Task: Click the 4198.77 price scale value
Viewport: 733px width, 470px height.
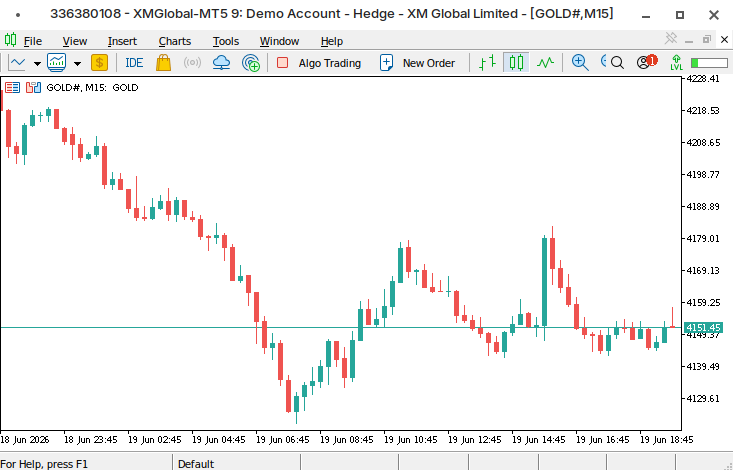Action: tap(703, 174)
